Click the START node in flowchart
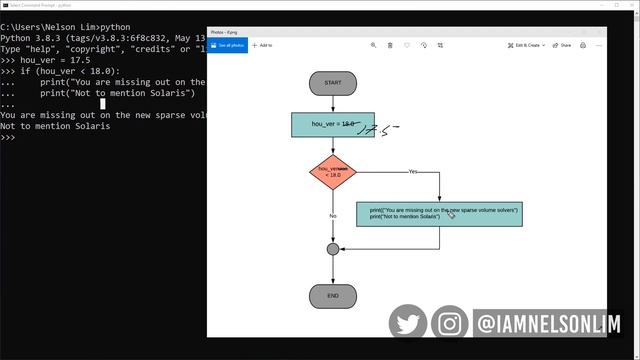The height and width of the screenshot is (360, 640). point(333,83)
